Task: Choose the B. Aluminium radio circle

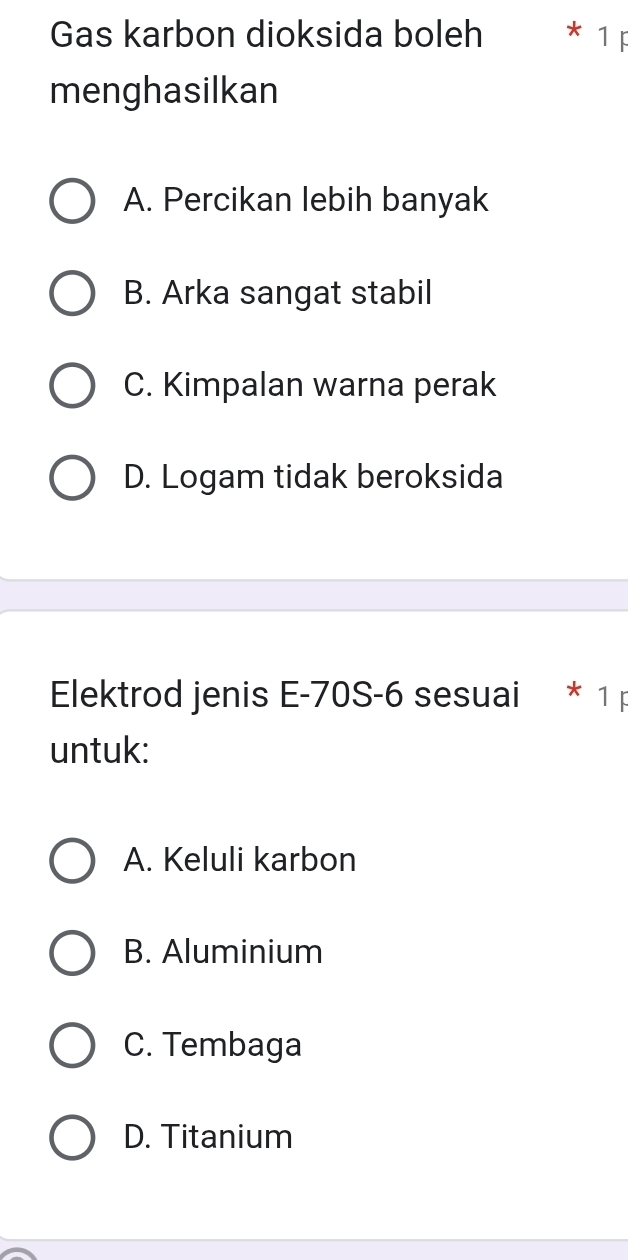Action: (x=73, y=953)
